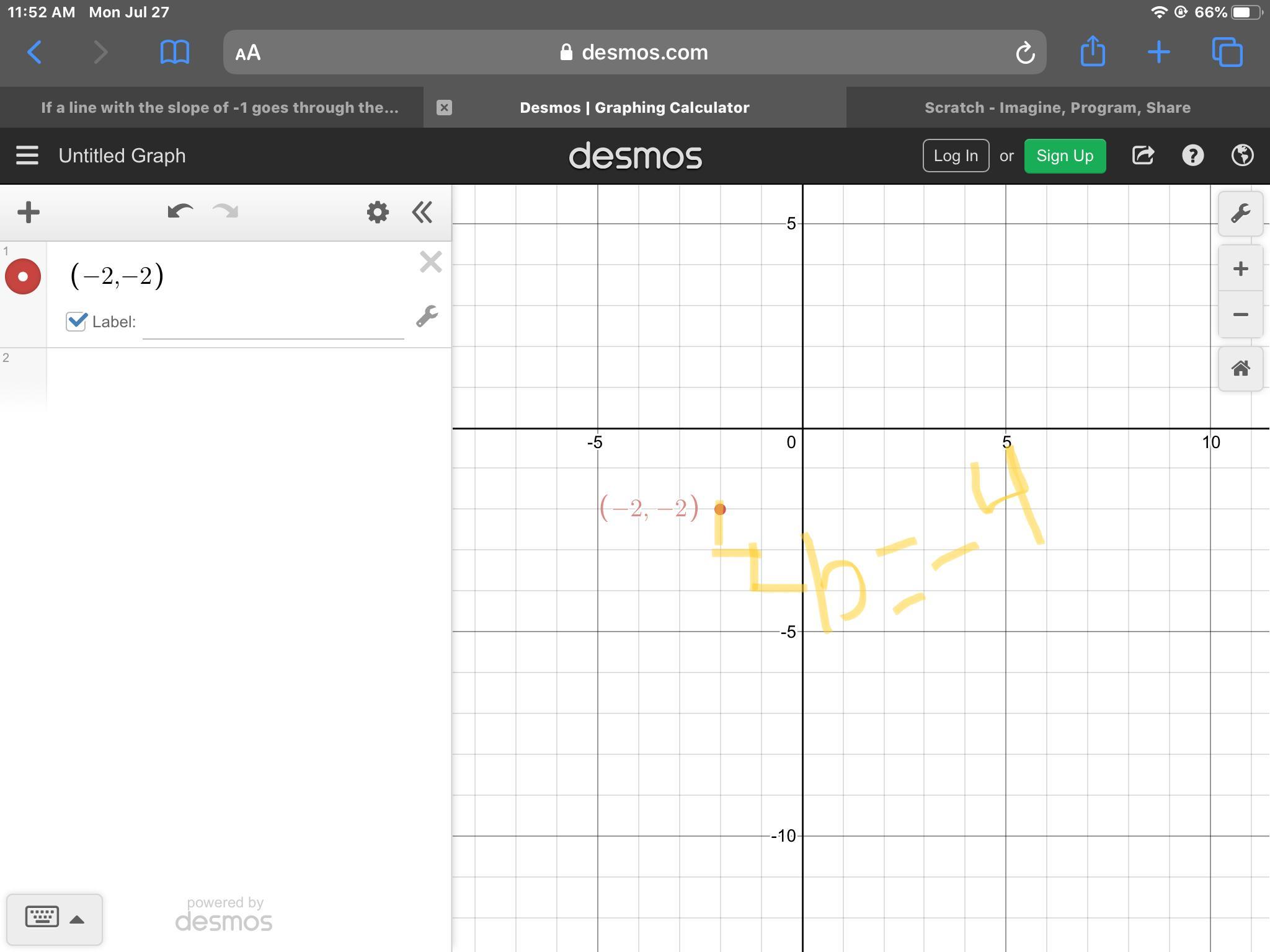
Task: Zoom in on the graph
Action: (1240, 269)
